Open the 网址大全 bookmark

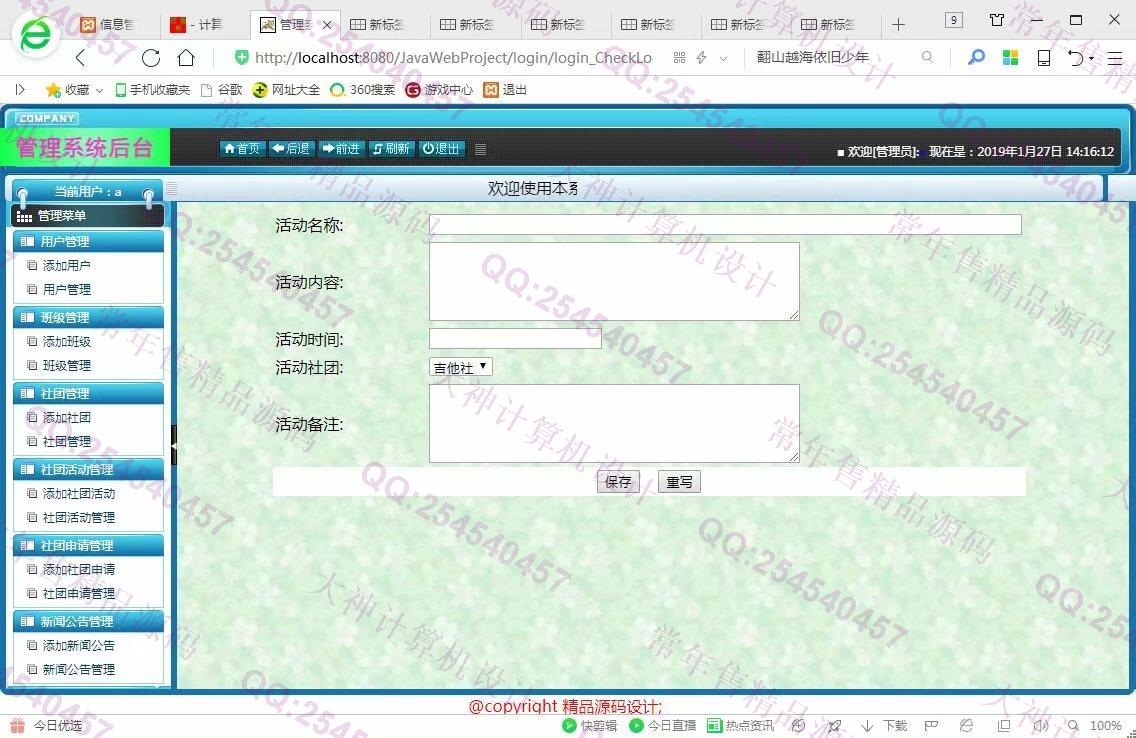[x=286, y=90]
